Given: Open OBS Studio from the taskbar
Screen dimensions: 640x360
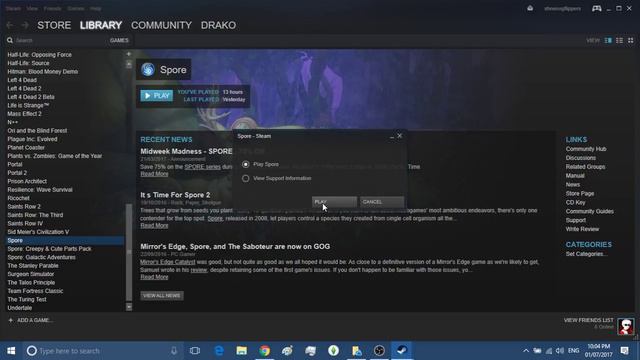Looking at the screenshot, I should [x=379, y=351].
